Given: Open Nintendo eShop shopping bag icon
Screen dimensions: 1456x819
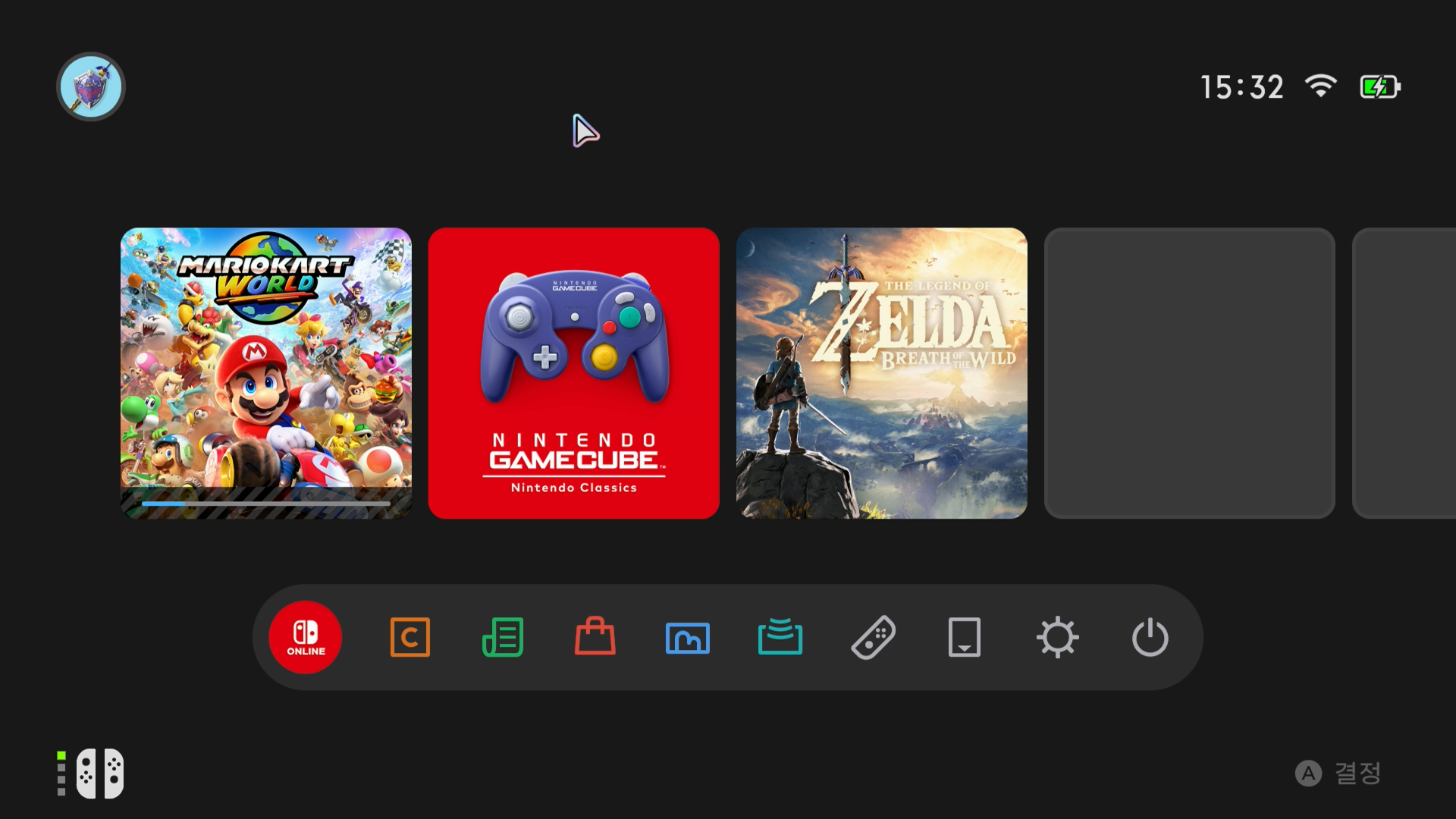Looking at the screenshot, I should [595, 635].
